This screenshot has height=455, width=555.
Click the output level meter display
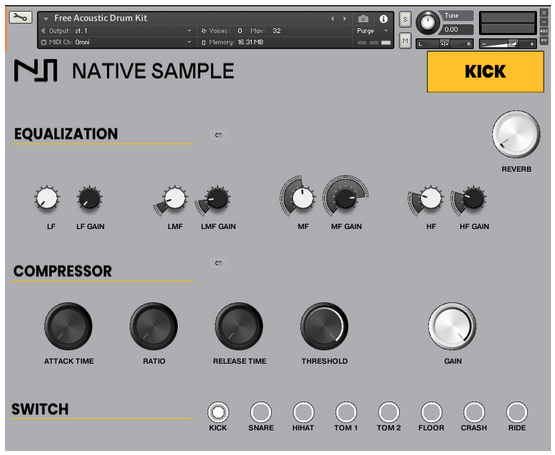[508, 23]
